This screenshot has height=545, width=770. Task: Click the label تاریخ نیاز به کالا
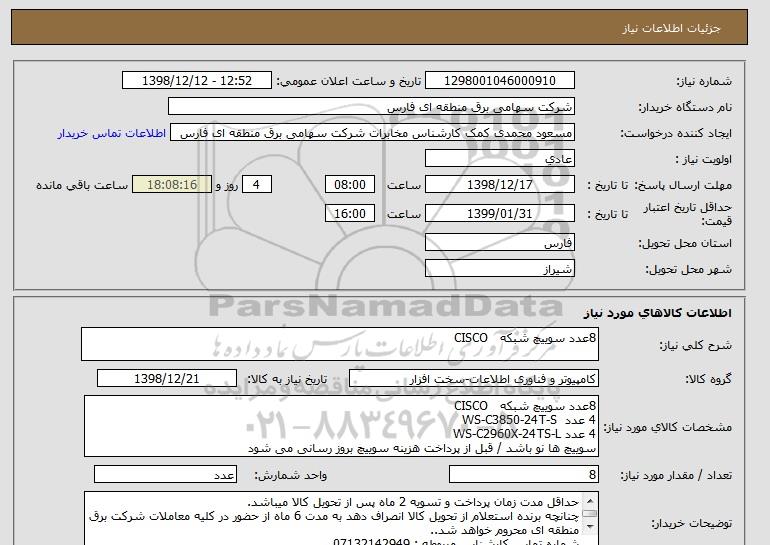(x=286, y=379)
